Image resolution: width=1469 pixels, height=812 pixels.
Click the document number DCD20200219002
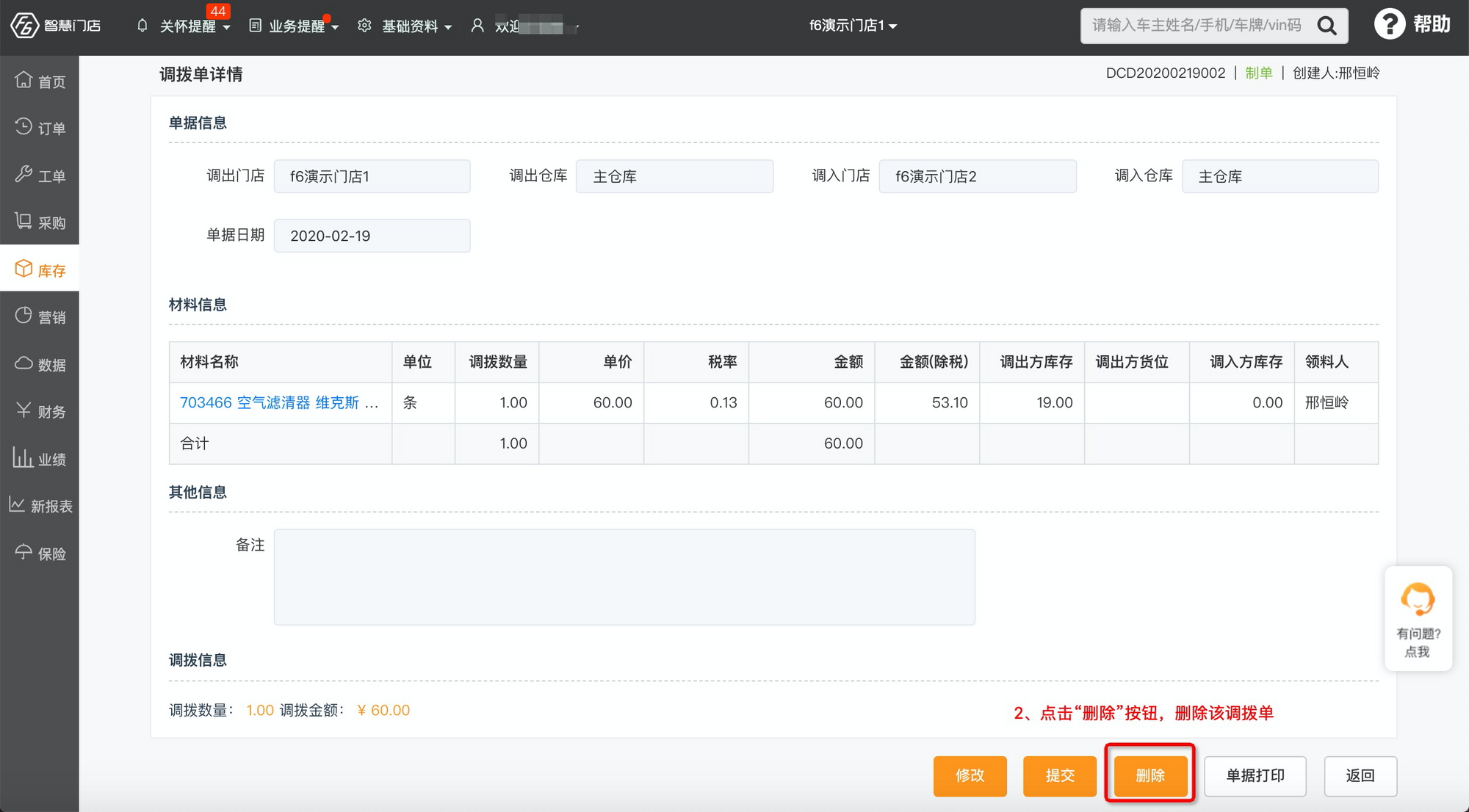(1166, 73)
